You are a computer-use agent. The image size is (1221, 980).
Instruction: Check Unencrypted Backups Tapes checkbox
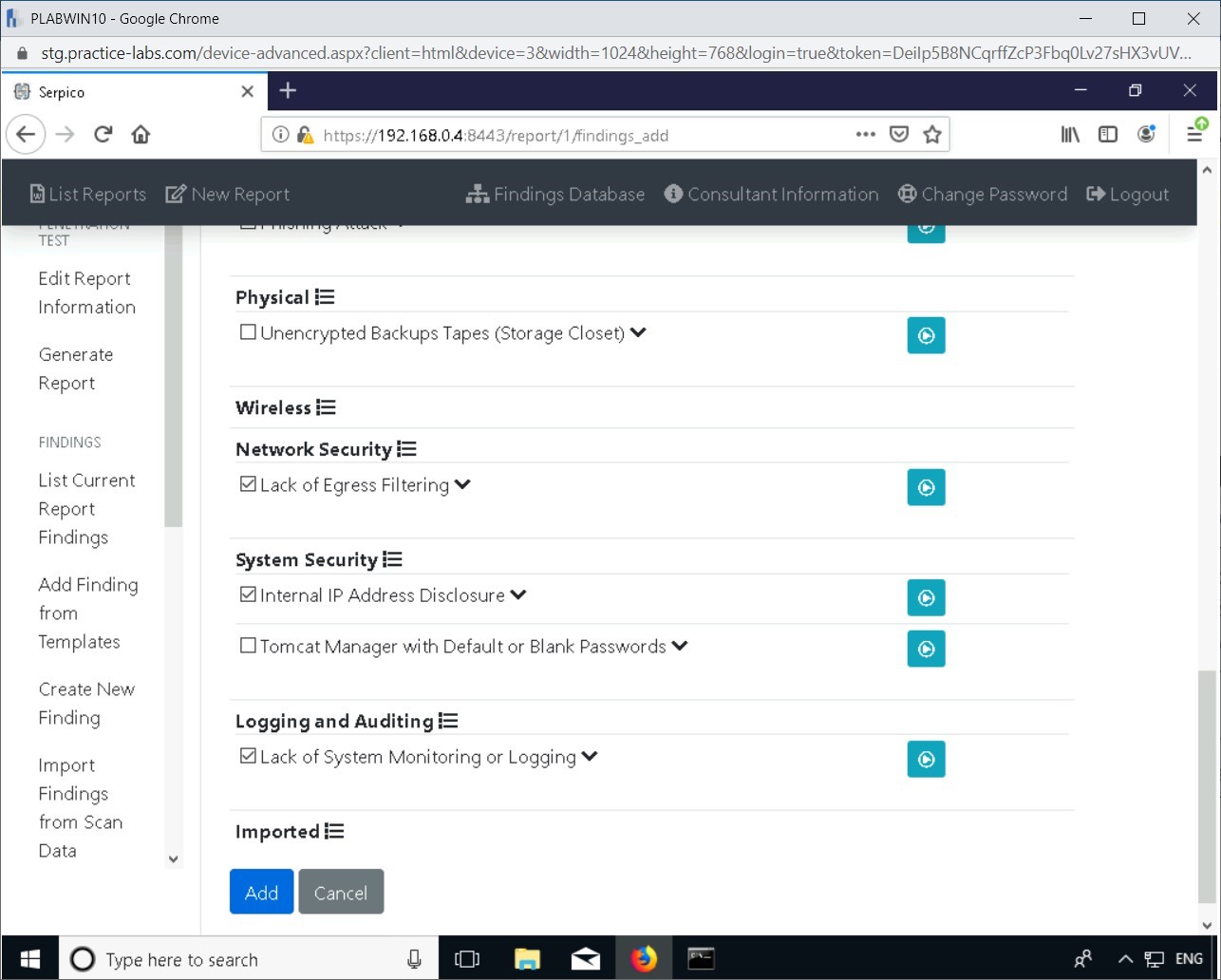click(248, 332)
